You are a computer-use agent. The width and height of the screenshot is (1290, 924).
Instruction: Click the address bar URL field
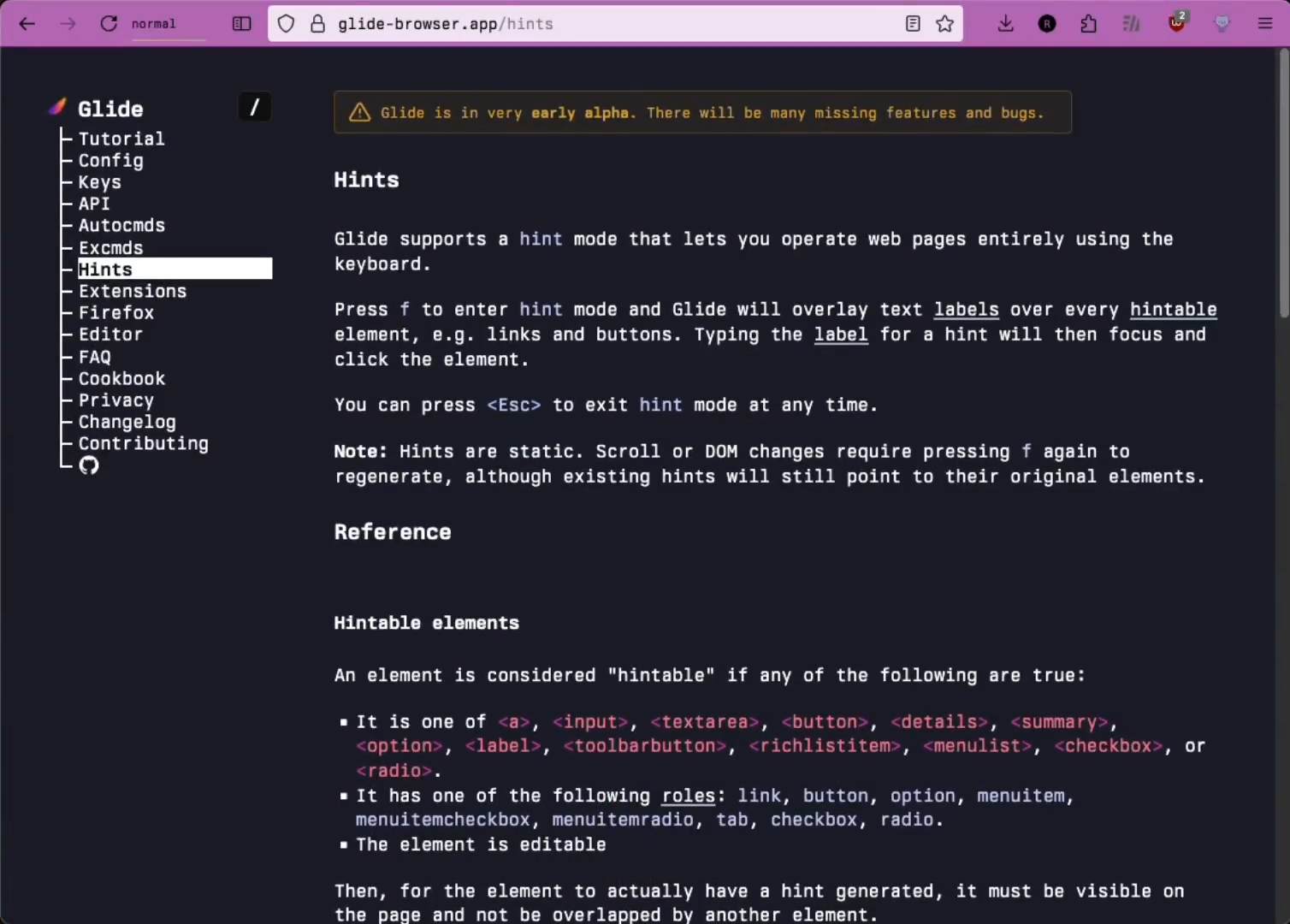[x=615, y=24]
